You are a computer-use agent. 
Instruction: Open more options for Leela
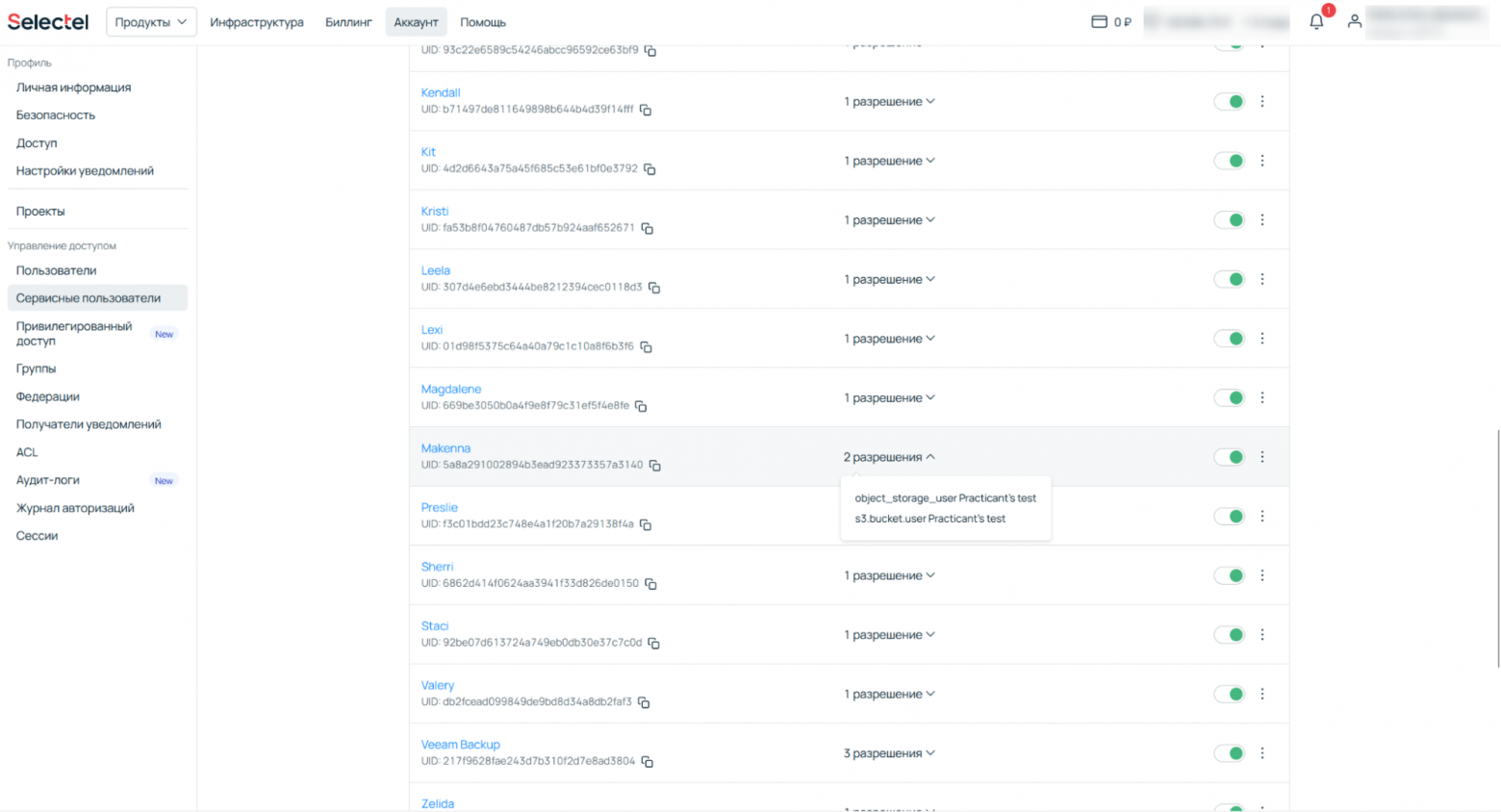coord(1262,279)
